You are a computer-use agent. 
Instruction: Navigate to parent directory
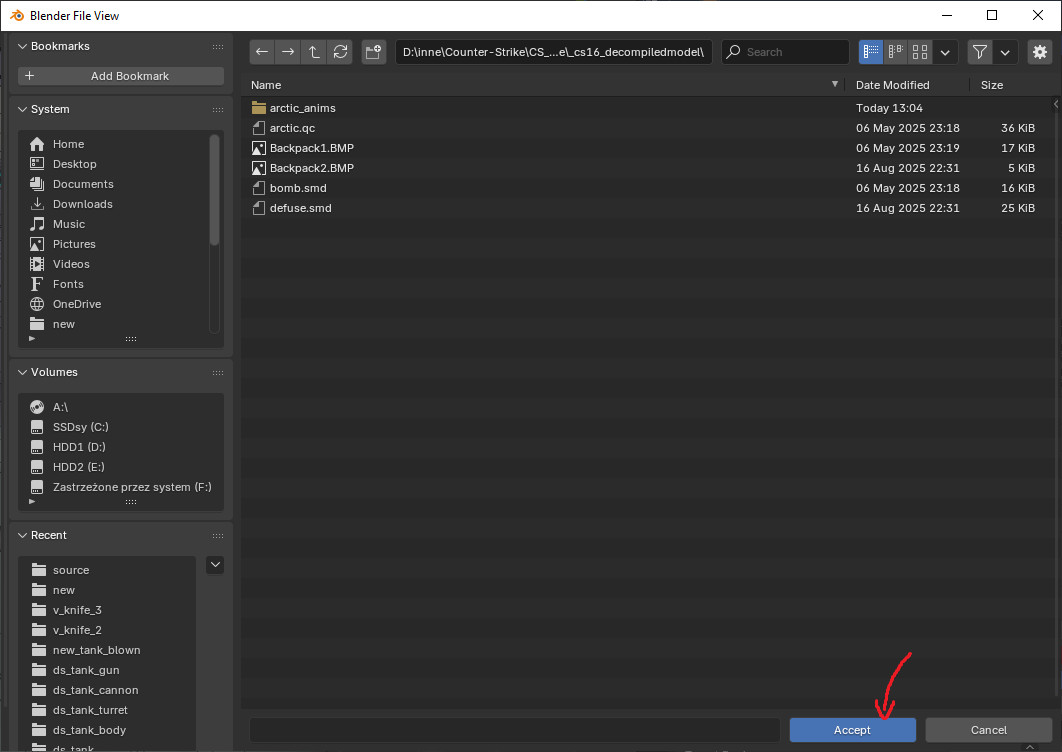coord(314,52)
